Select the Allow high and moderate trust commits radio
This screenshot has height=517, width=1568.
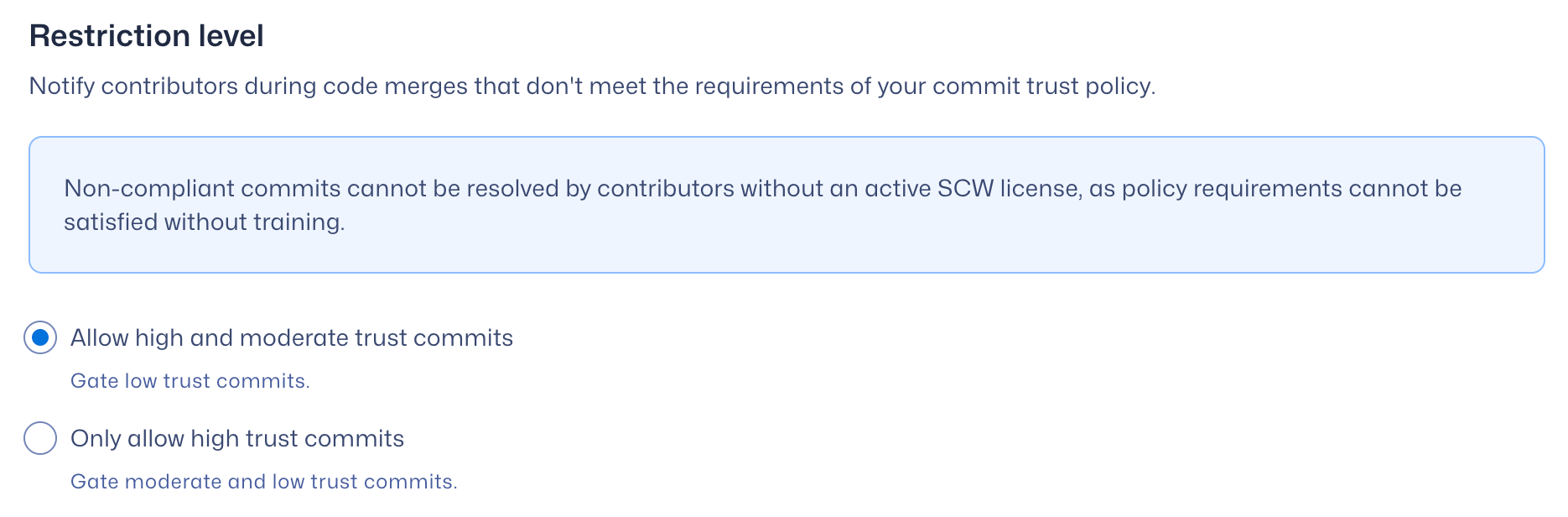click(40, 337)
